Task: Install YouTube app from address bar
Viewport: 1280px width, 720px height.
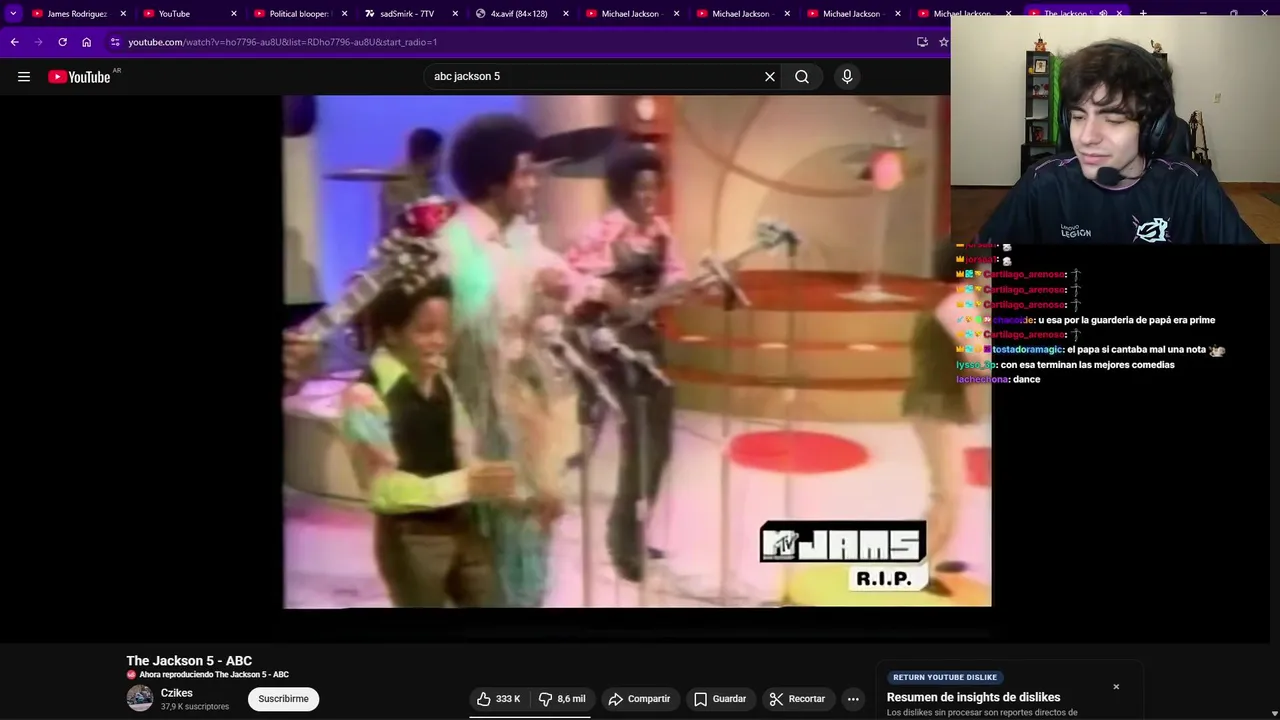Action: 922,42
